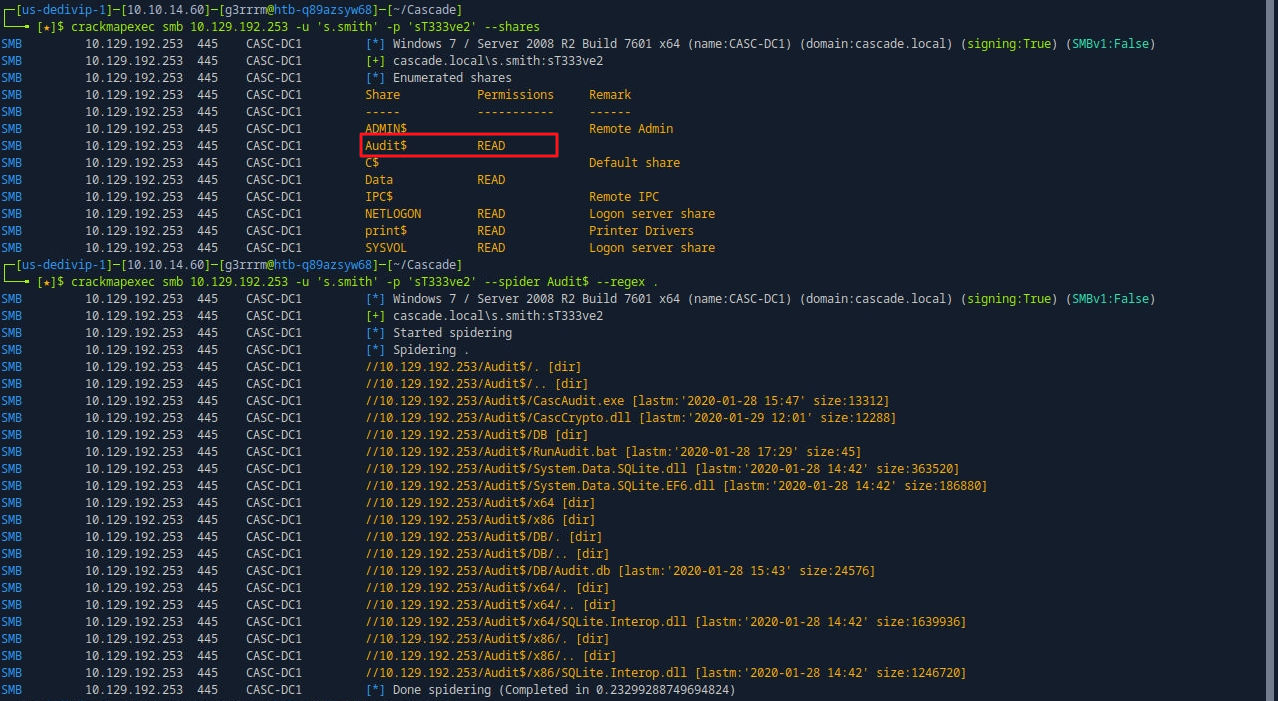Viewport: 1278px width, 701px height.
Task: Click the Audit$/x64 [dir] entry
Action: point(480,503)
